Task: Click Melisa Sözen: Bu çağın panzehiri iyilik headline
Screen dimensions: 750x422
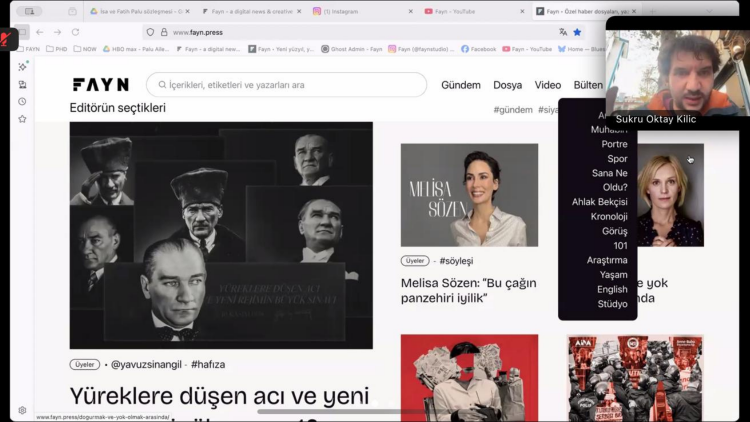Action: tap(469, 290)
